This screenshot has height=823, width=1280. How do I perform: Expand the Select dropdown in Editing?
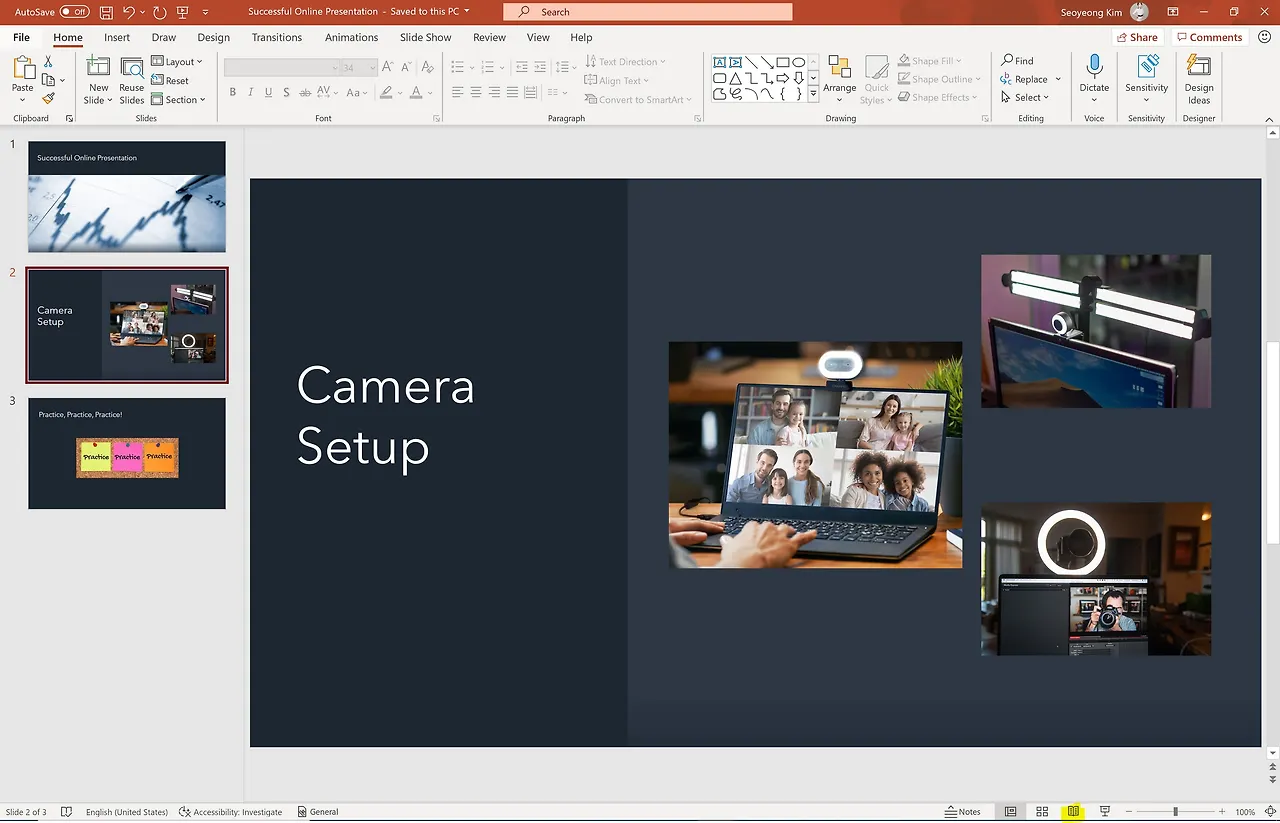[1026, 98]
